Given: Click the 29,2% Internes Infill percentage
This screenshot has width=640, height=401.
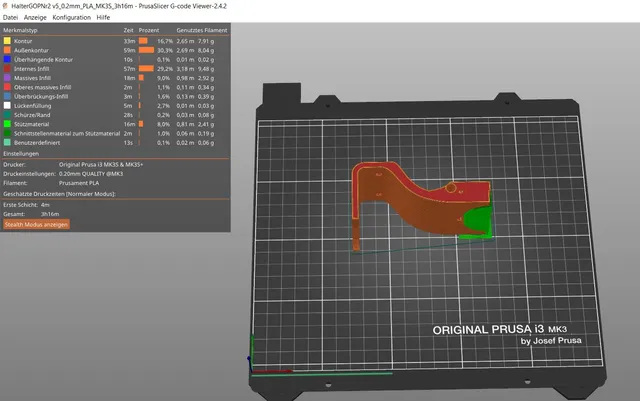Looking at the screenshot, I should [165, 69].
